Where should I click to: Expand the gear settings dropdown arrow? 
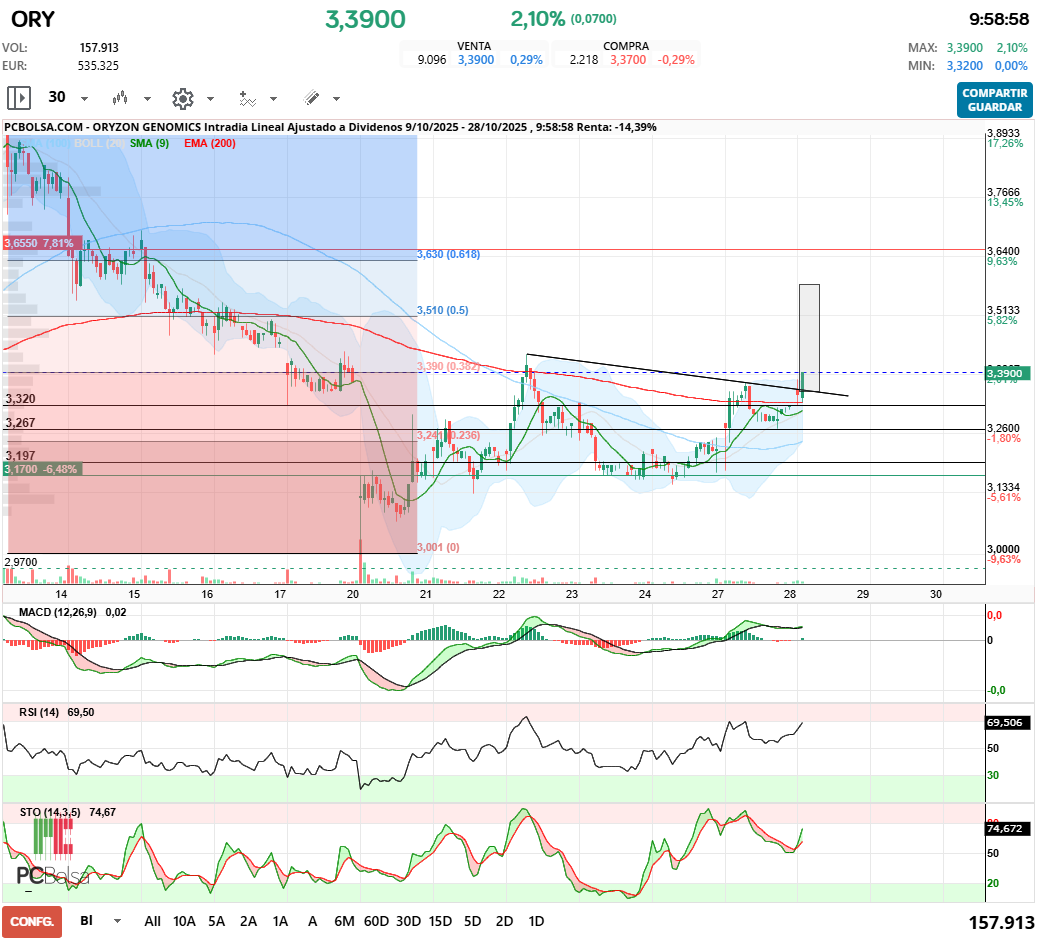pyautogui.click(x=210, y=99)
